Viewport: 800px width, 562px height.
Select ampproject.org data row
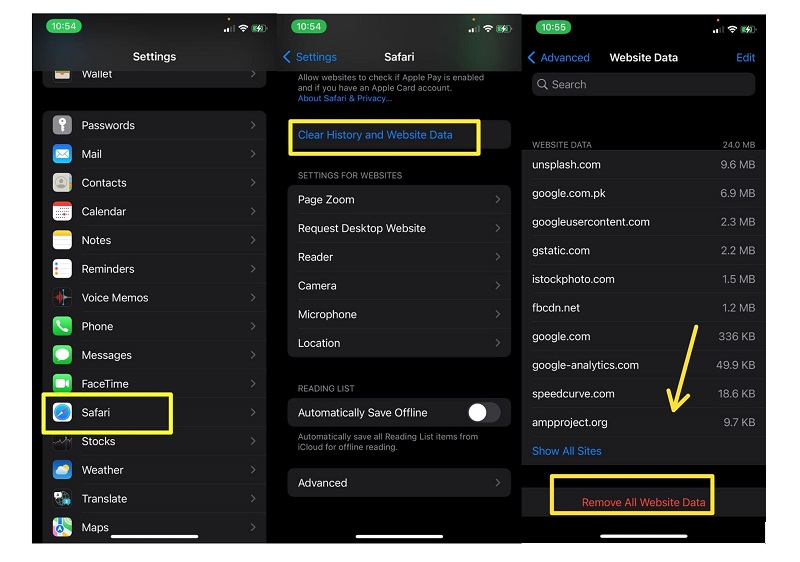tap(643, 422)
